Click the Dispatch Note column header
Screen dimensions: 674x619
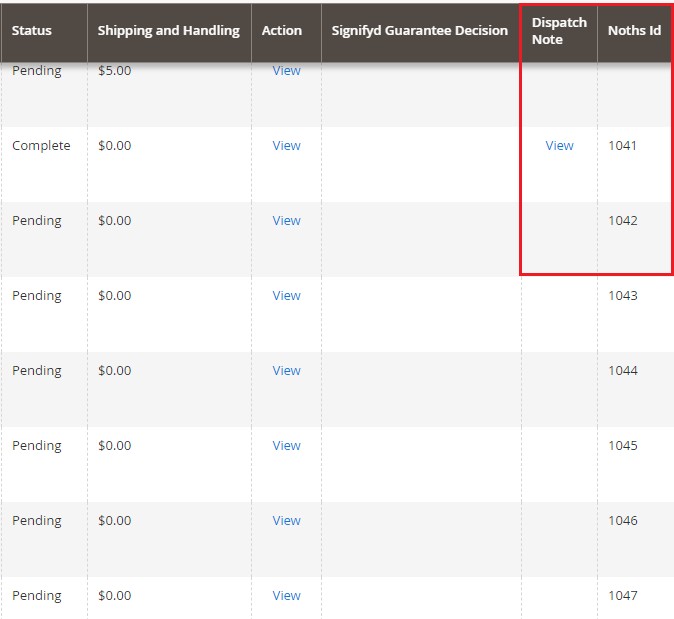click(x=559, y=31)
